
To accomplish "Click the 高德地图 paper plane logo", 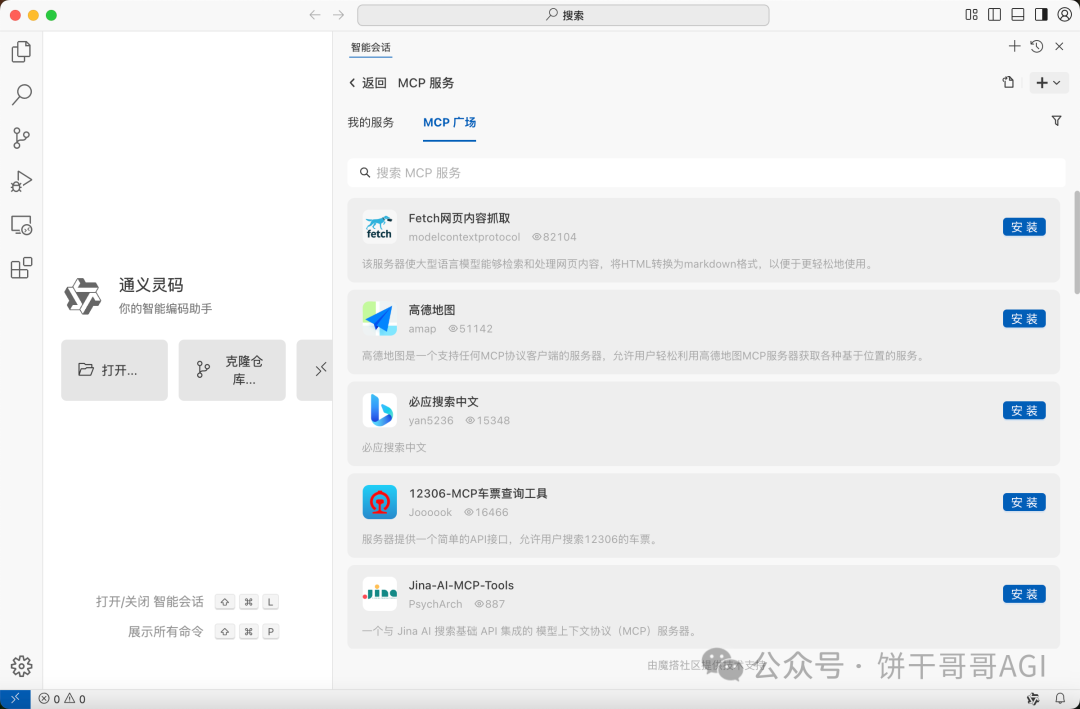I will pyautogui.click(x=380, y=318).
